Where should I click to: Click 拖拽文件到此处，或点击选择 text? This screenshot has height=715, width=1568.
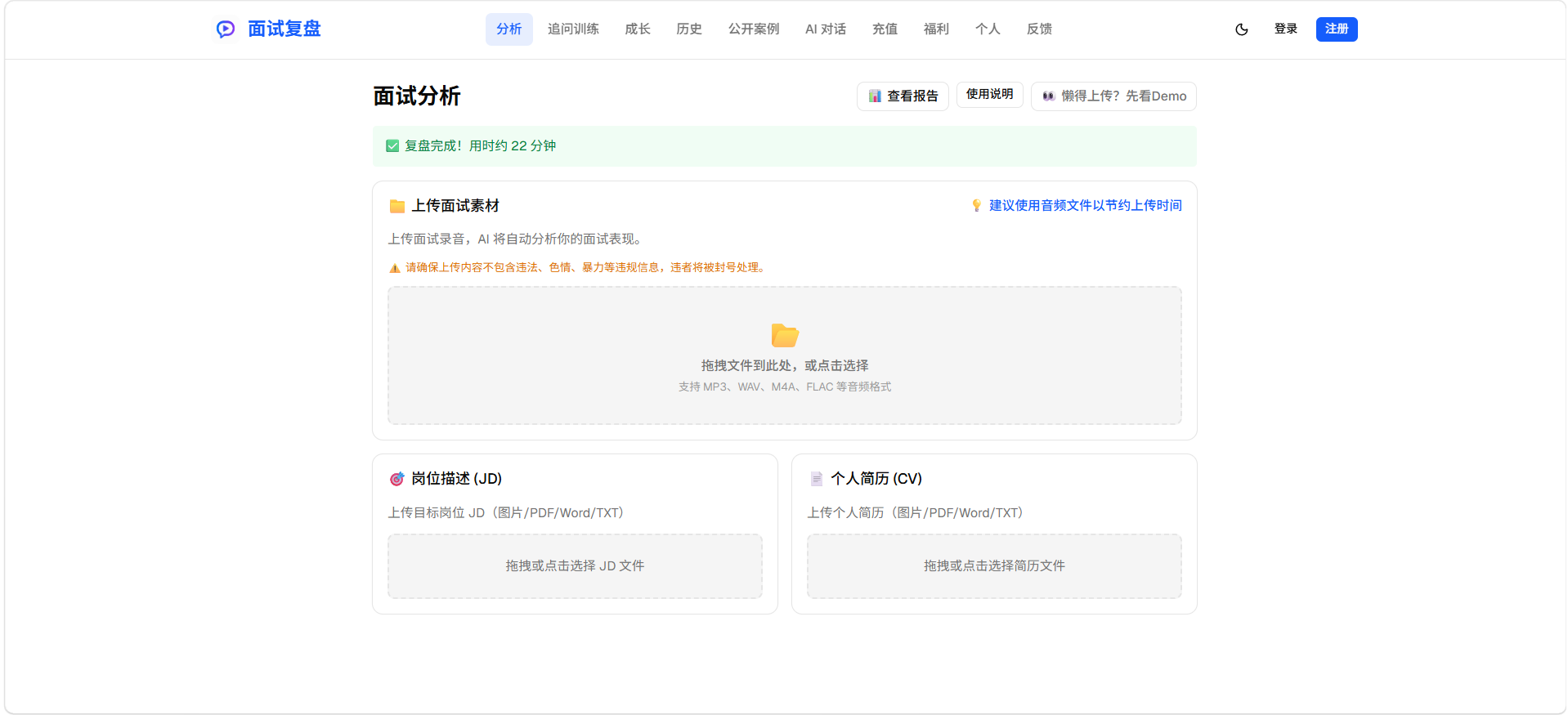785,365
